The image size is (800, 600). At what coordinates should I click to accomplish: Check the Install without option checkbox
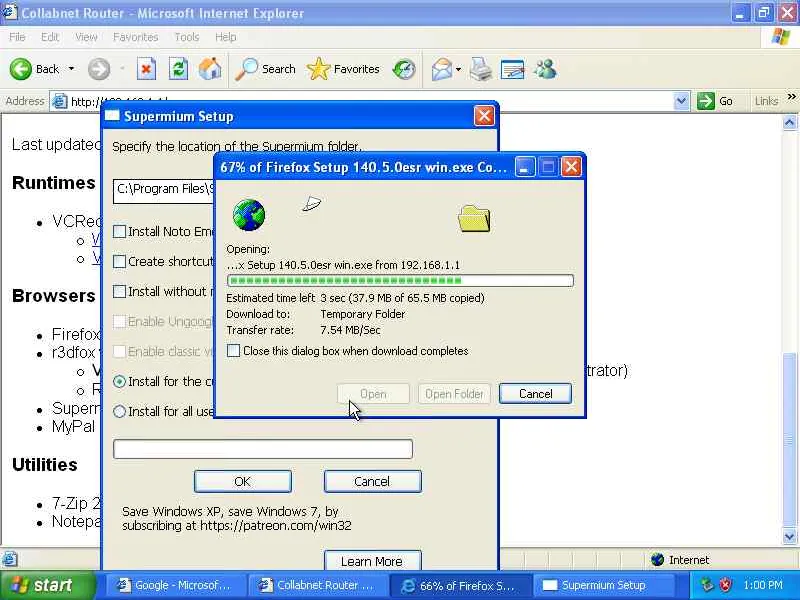(119, 291)
